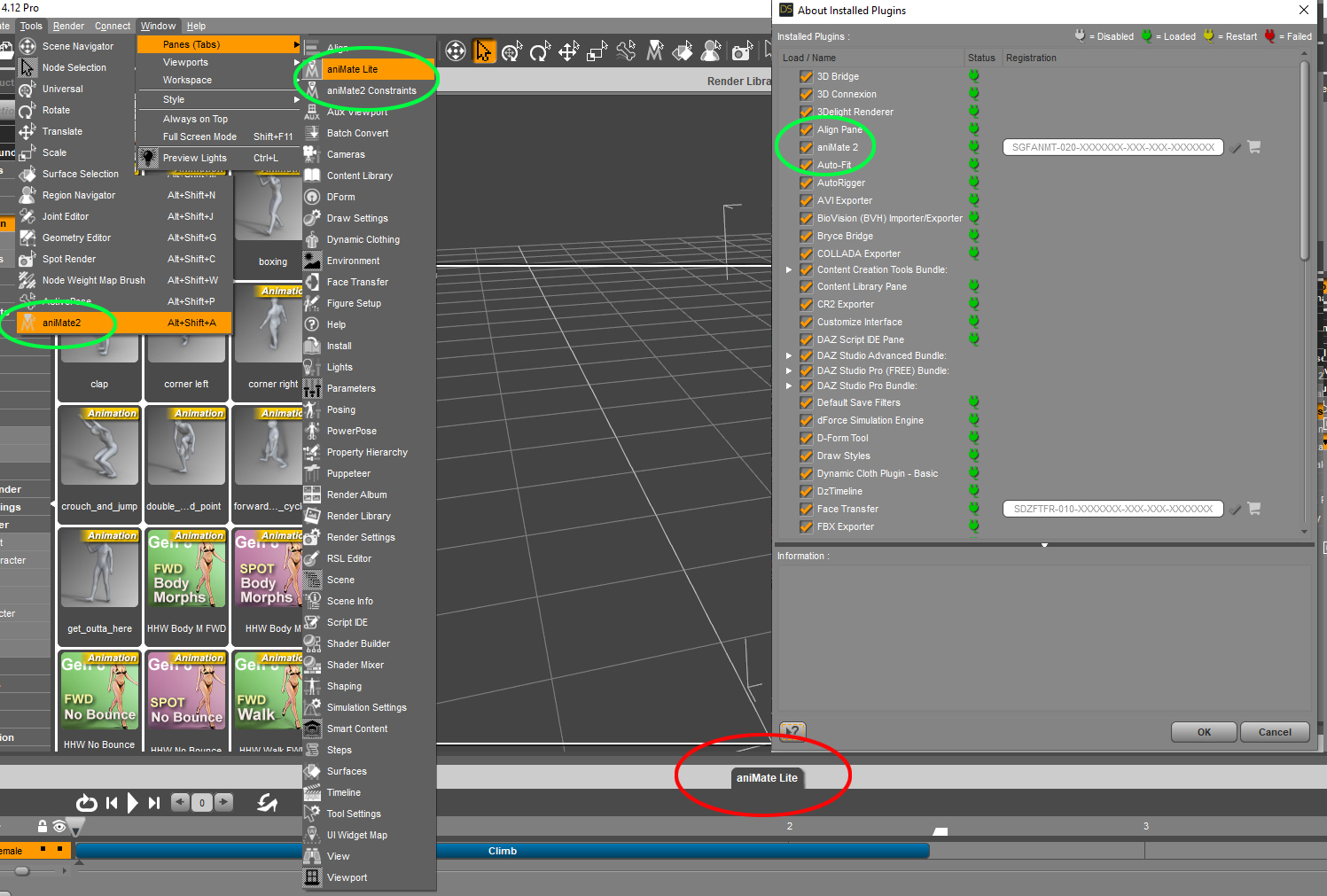Expand the DAZ Studio Pro Bundle row
Image resolution: width=1327 pixels, height=896 pixels.
[x=789, y=386]
